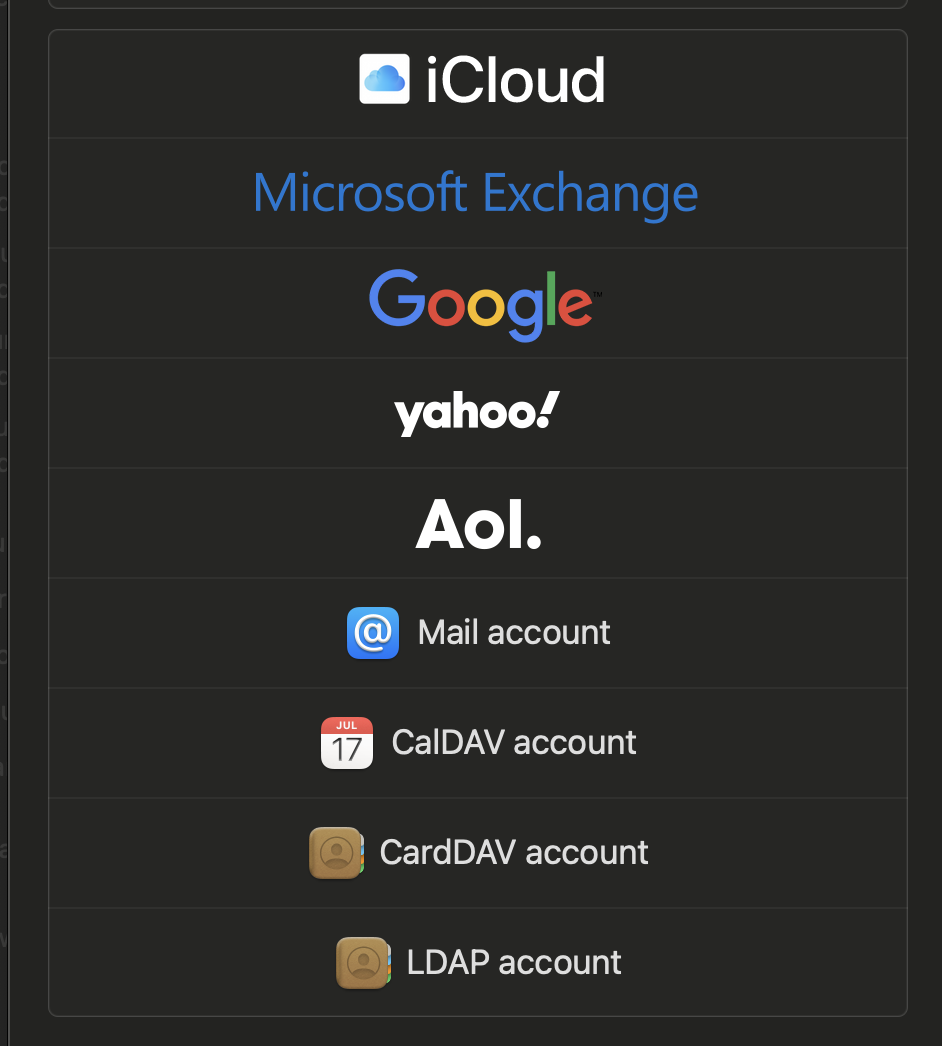The image size is (942, 1046).
Task: Click the blue @ Mail icon
Action: (373, 633)
